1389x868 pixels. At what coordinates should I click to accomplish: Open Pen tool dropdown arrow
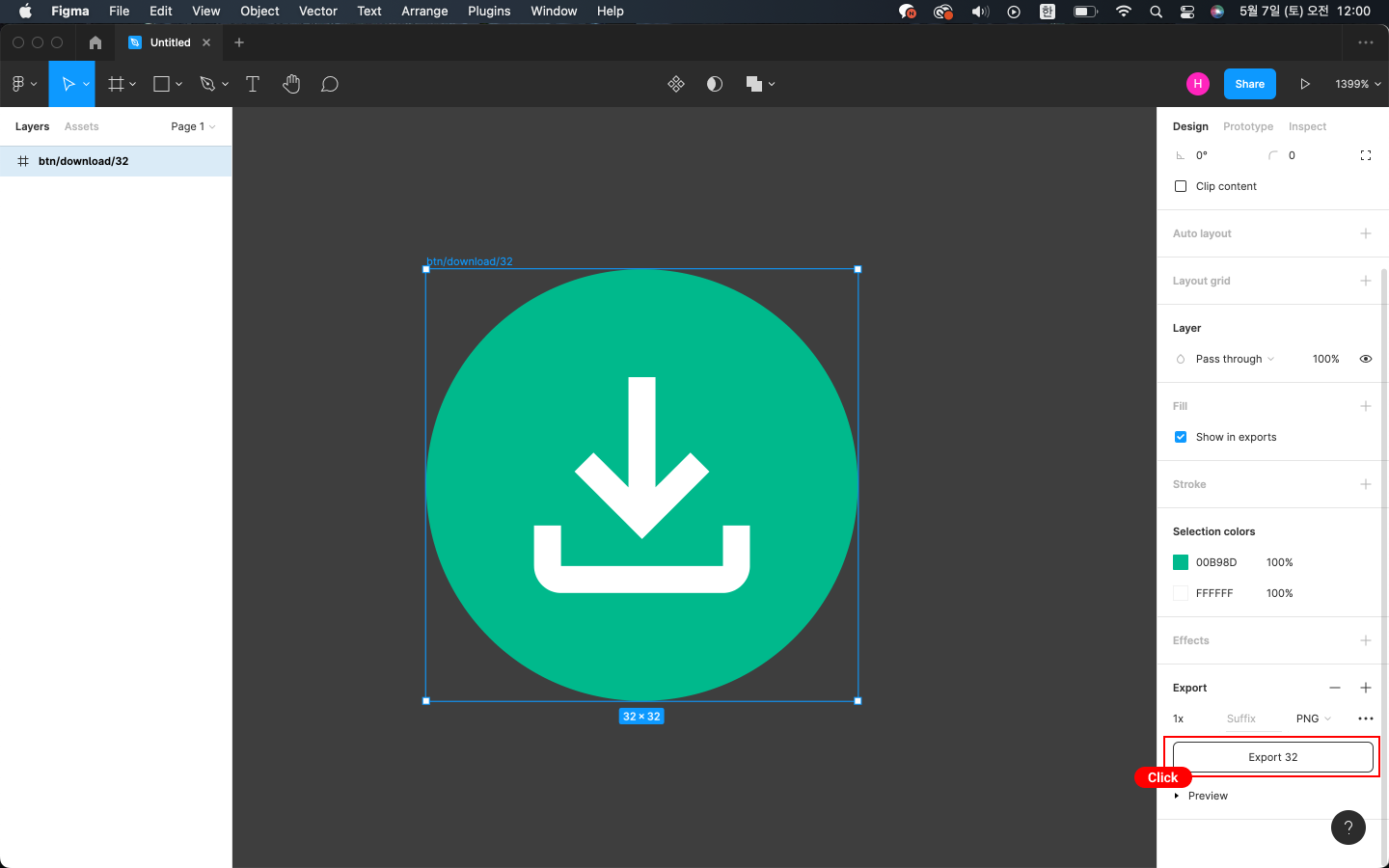[x=226, y=85]
